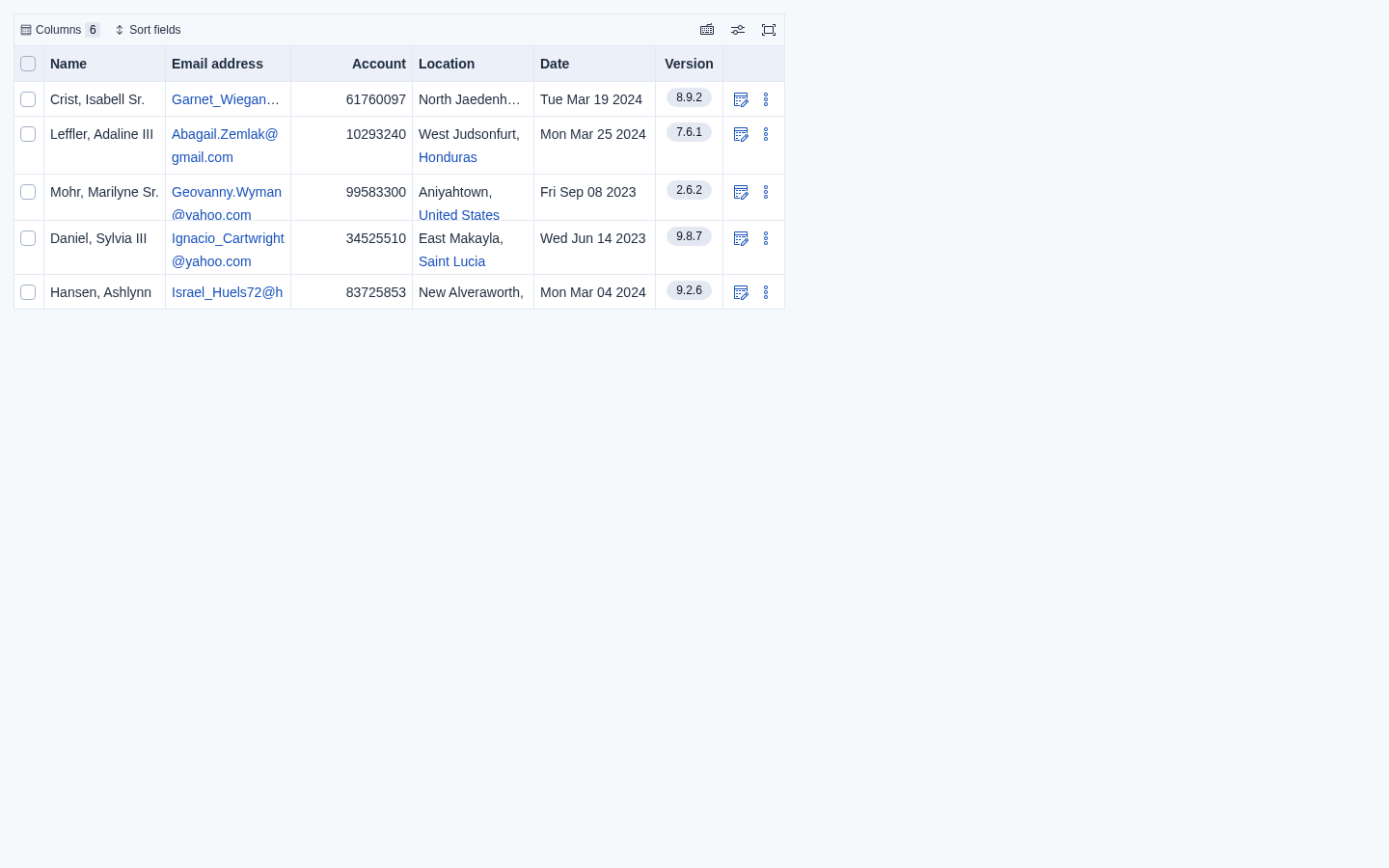
Task: Open the Garnet_Wiegan… email link
Action: pos(226,99)
